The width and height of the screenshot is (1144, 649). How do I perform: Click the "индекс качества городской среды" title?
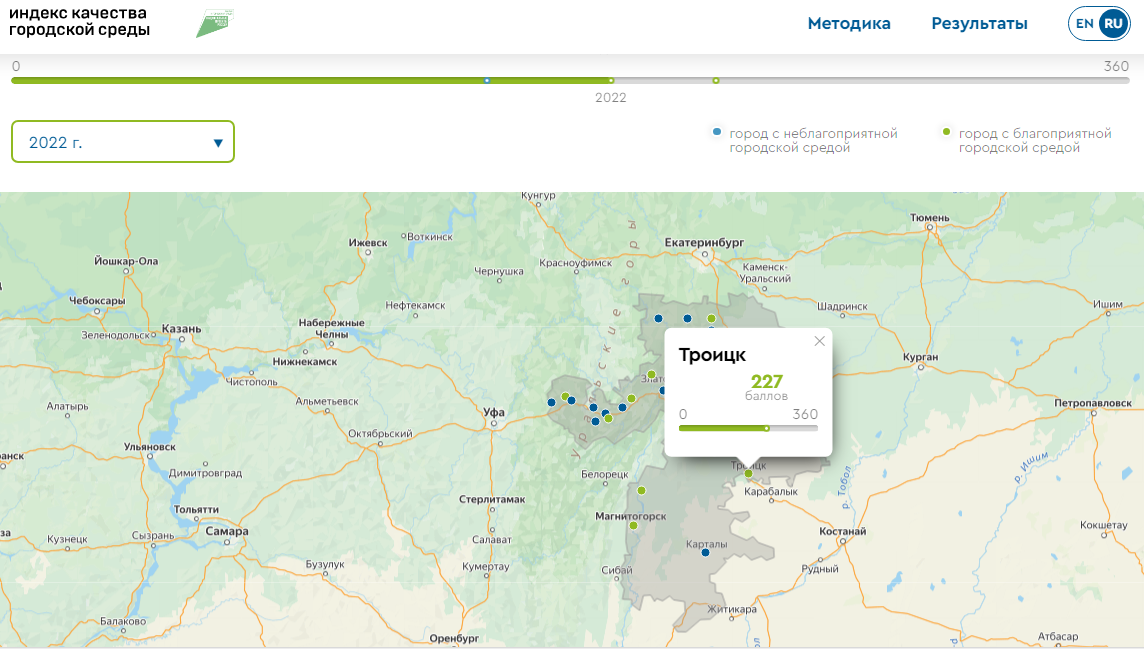tap(79, 22)
